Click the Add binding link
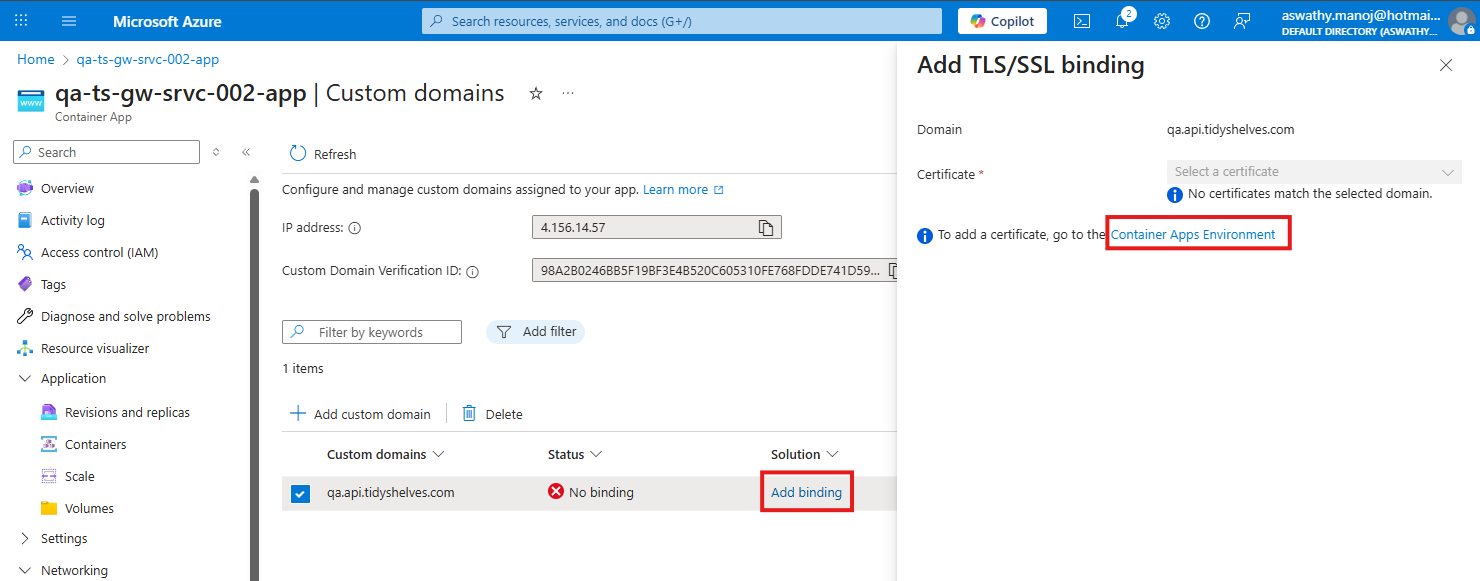Image resolution: width=1480 pixels, height=581 pixels. pos(806,492)
